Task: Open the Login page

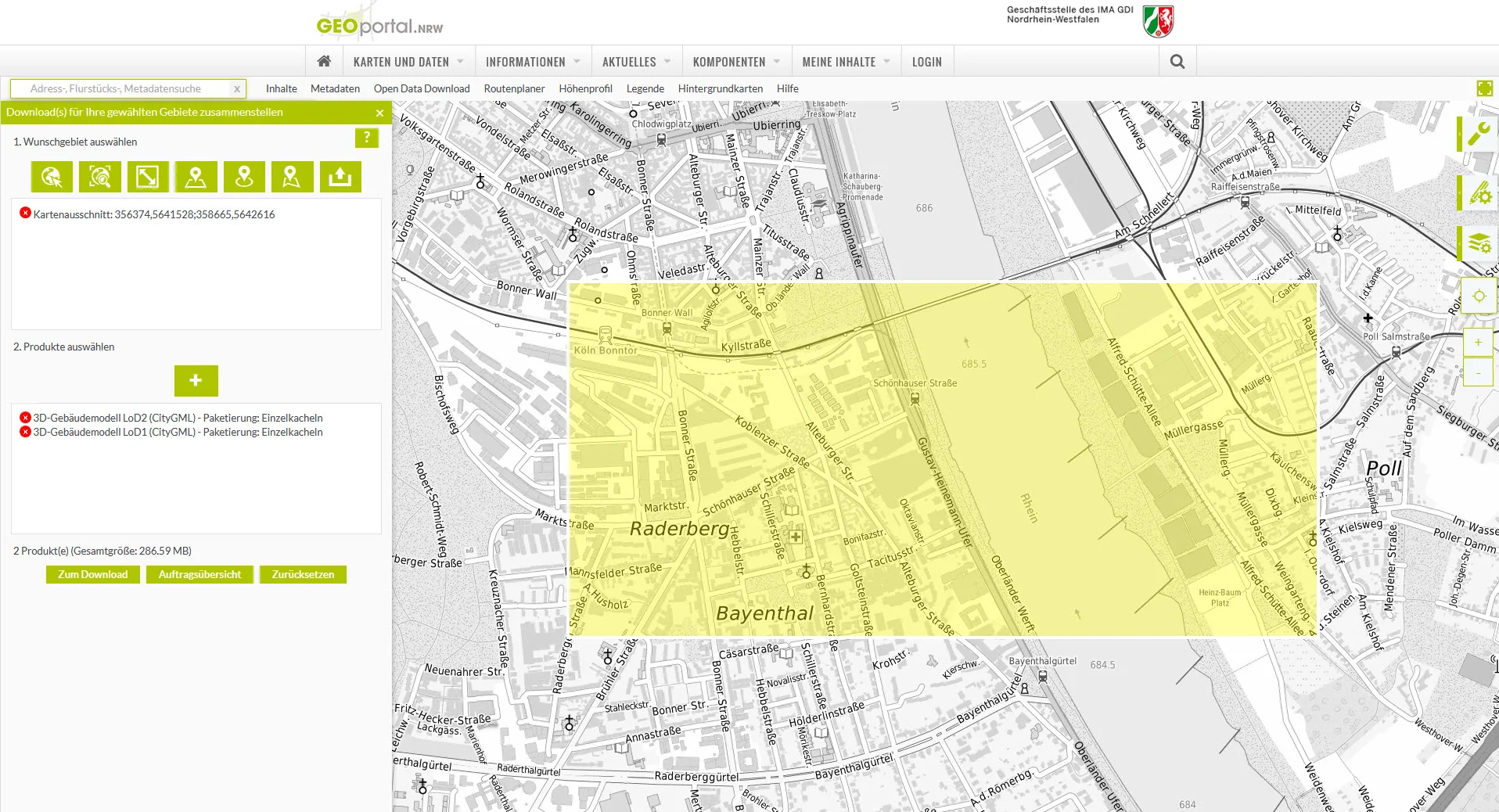Action: (x=927, y=62)
